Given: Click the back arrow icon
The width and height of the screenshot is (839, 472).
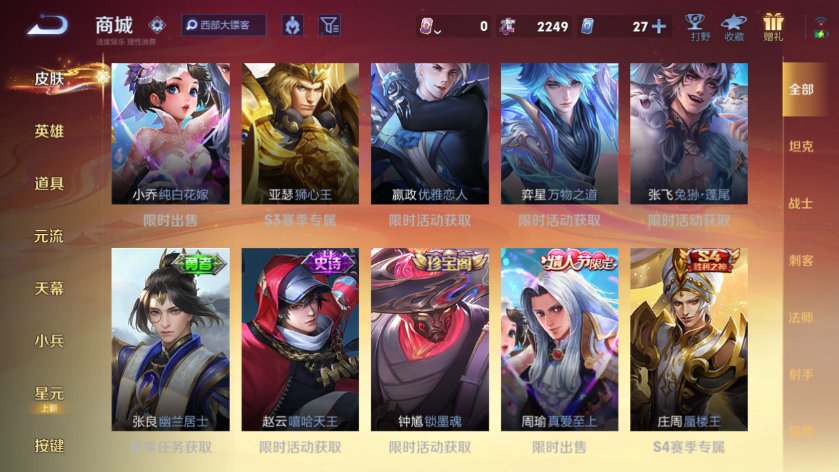Looking at the screenshot, I should pyautogui.click(x=48, y=25).
